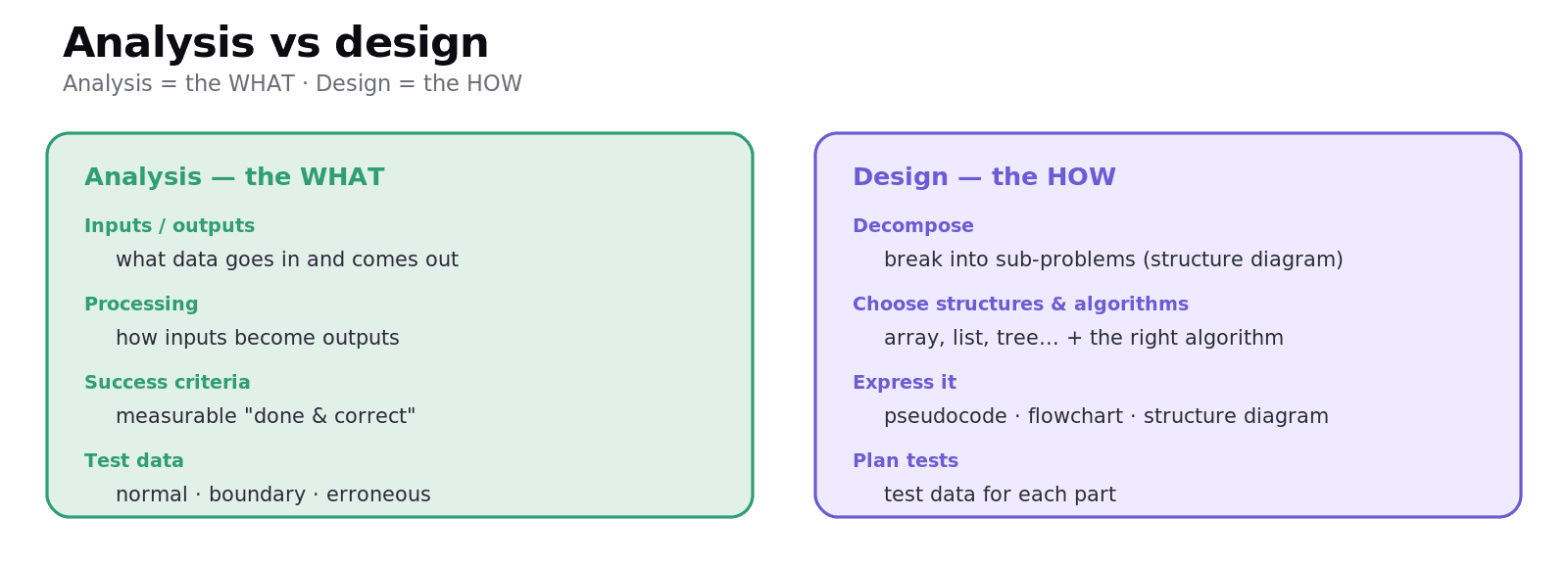Select the 'Test data' label

coord(134,461)
